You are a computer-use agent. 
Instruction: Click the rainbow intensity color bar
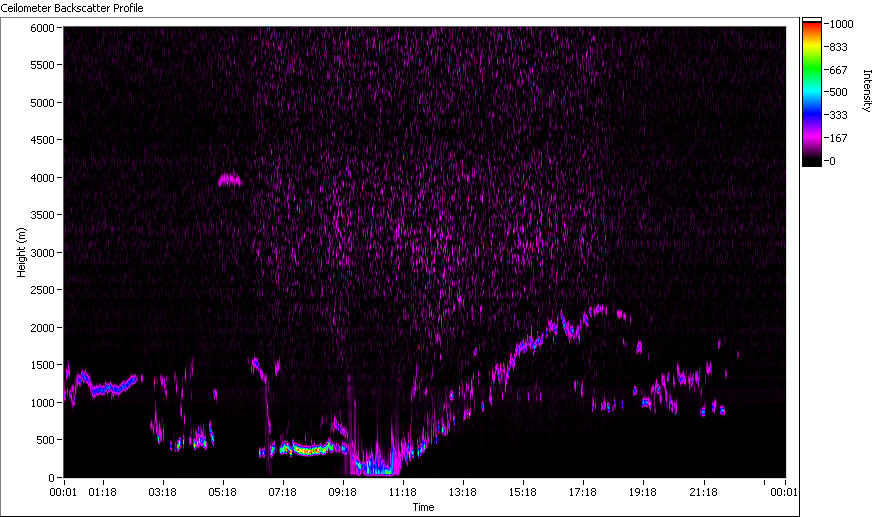(812, 92)
